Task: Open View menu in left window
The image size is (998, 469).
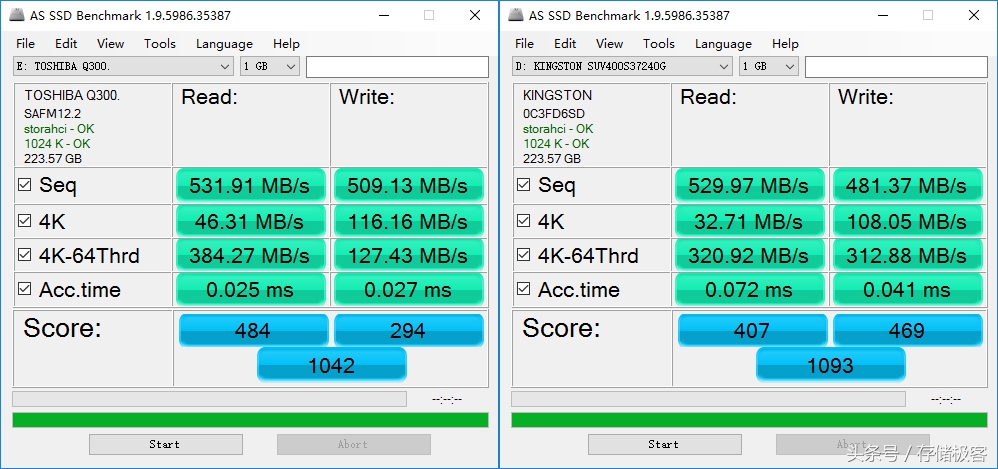Action: coord(110,43)
